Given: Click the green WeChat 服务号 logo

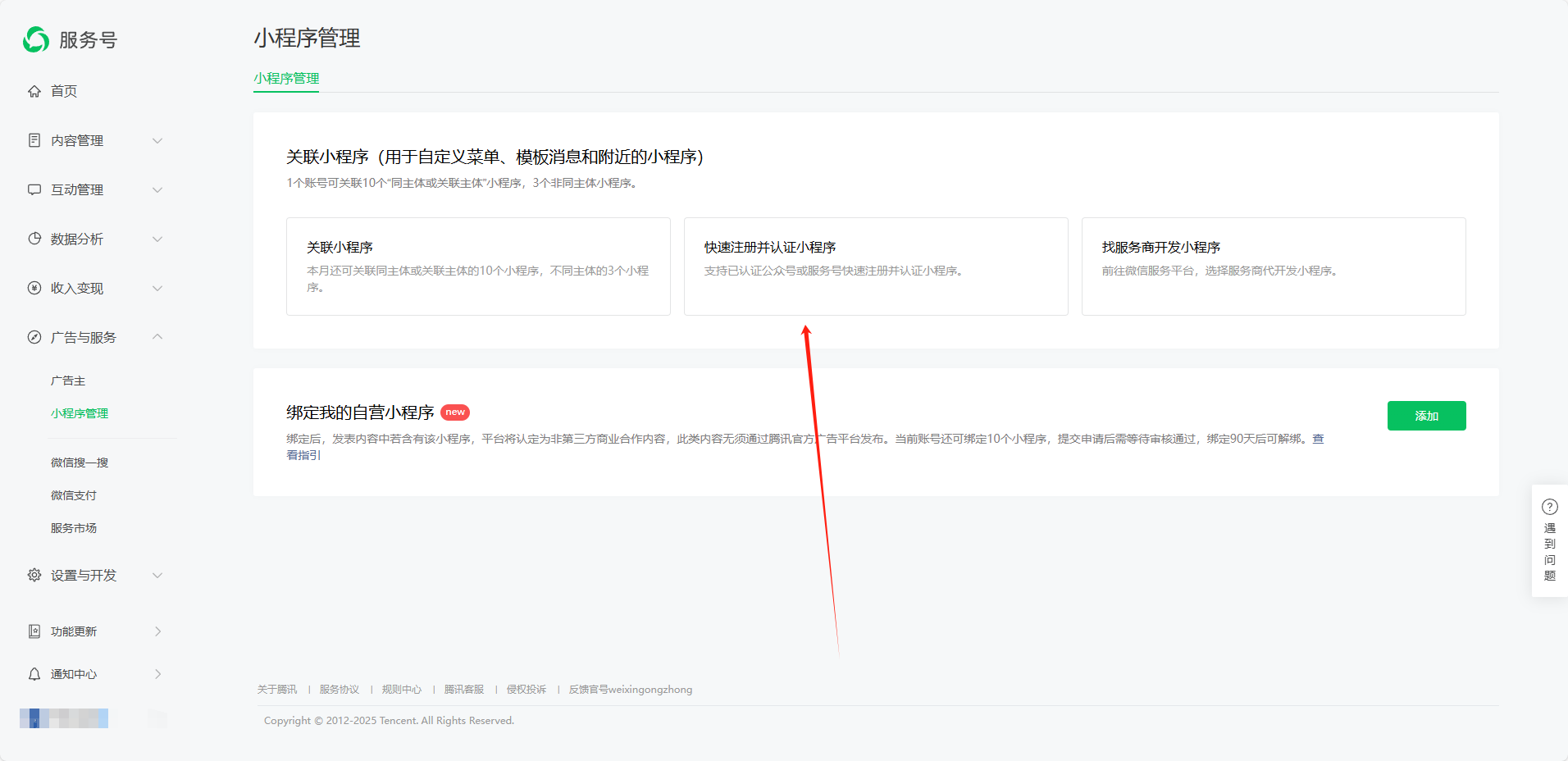Looking at the screenshot, I should pos(36,39).
